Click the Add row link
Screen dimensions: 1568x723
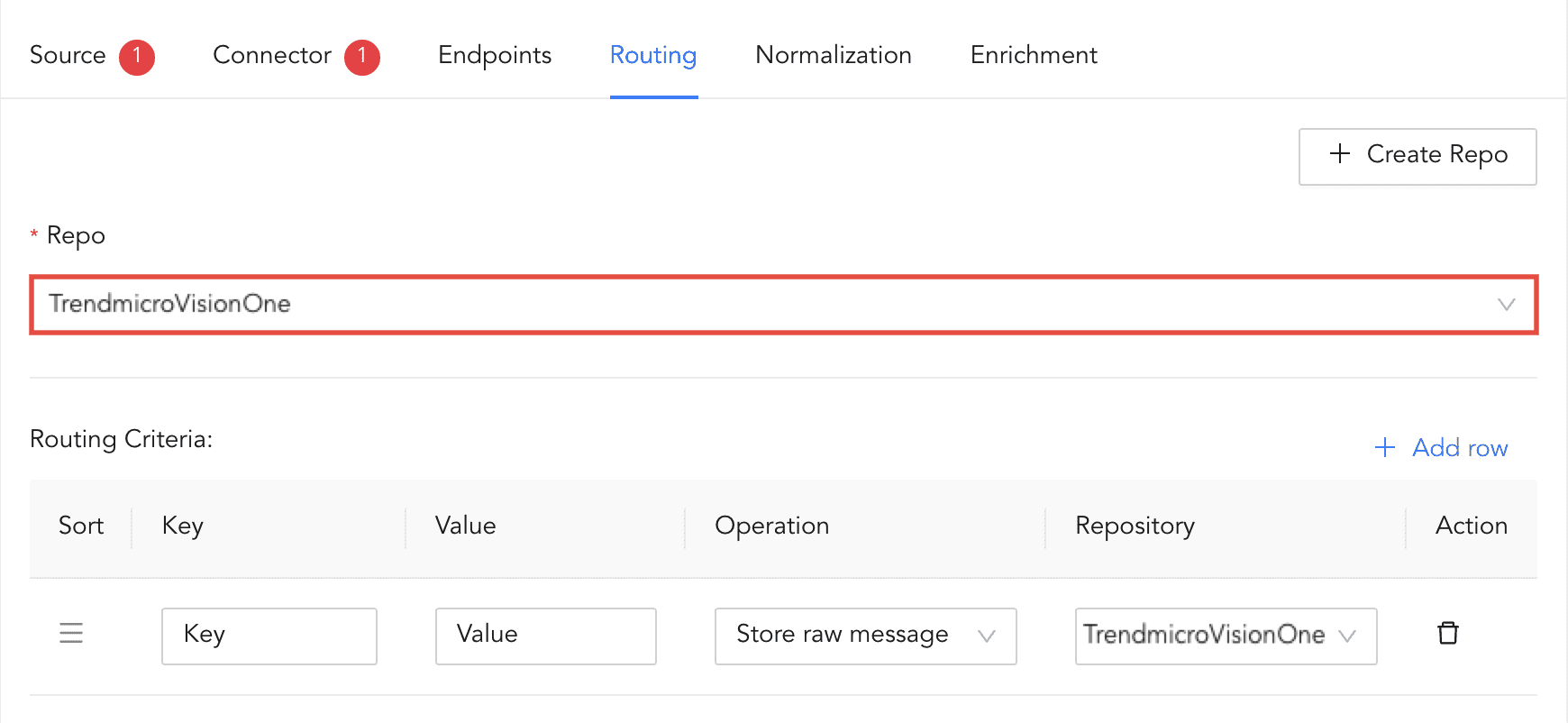[x=1459, y=448]
